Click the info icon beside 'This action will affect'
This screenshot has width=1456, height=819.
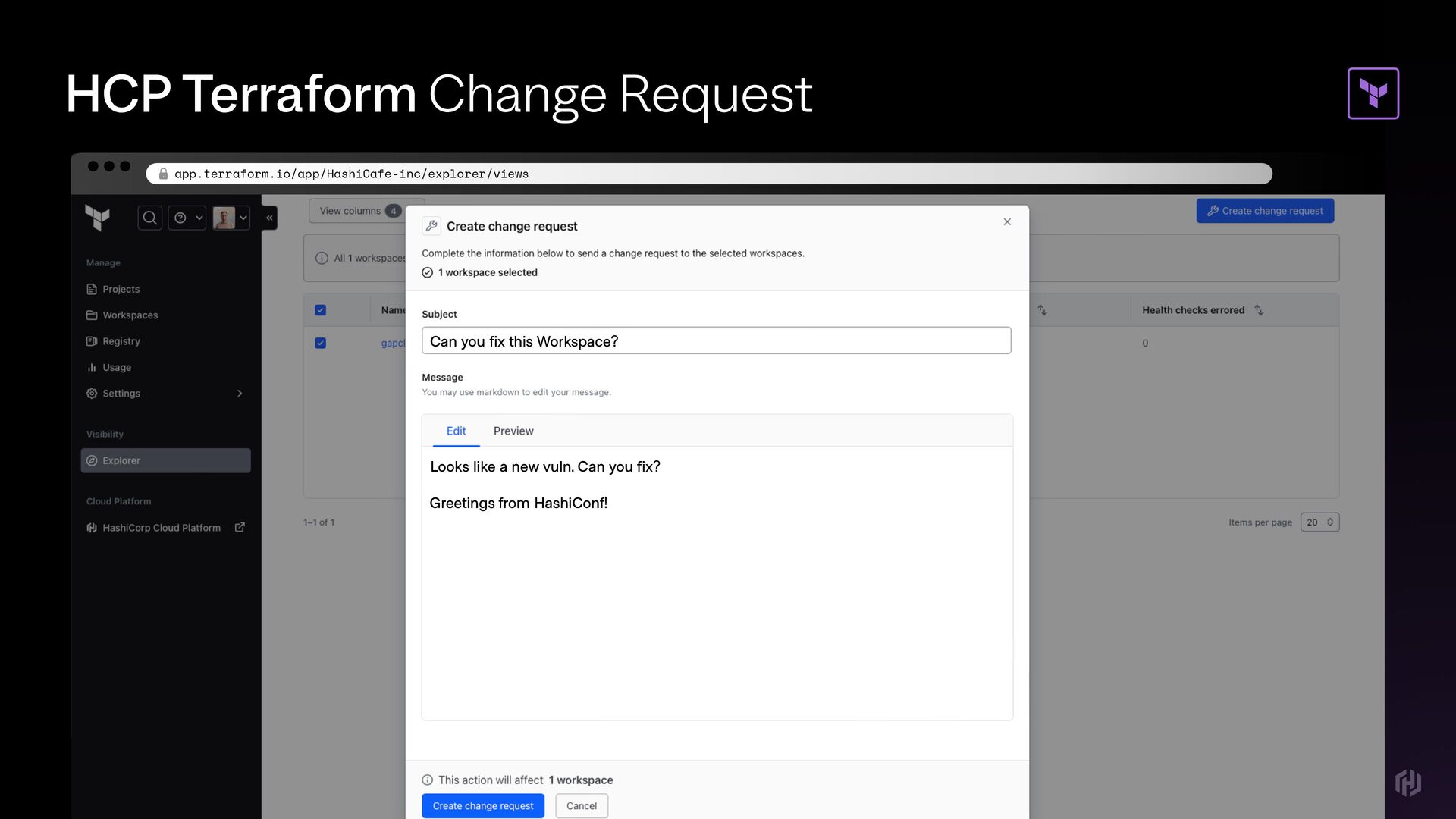point(428,780)
